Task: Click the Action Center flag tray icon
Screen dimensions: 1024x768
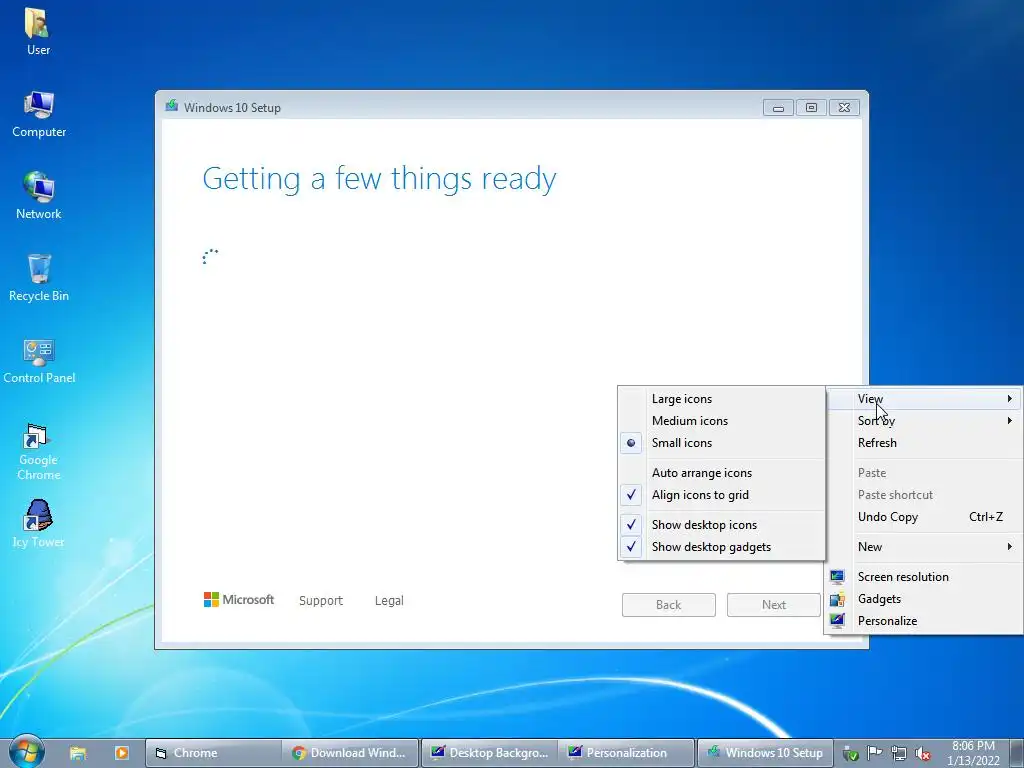Action: pos(874,753)
